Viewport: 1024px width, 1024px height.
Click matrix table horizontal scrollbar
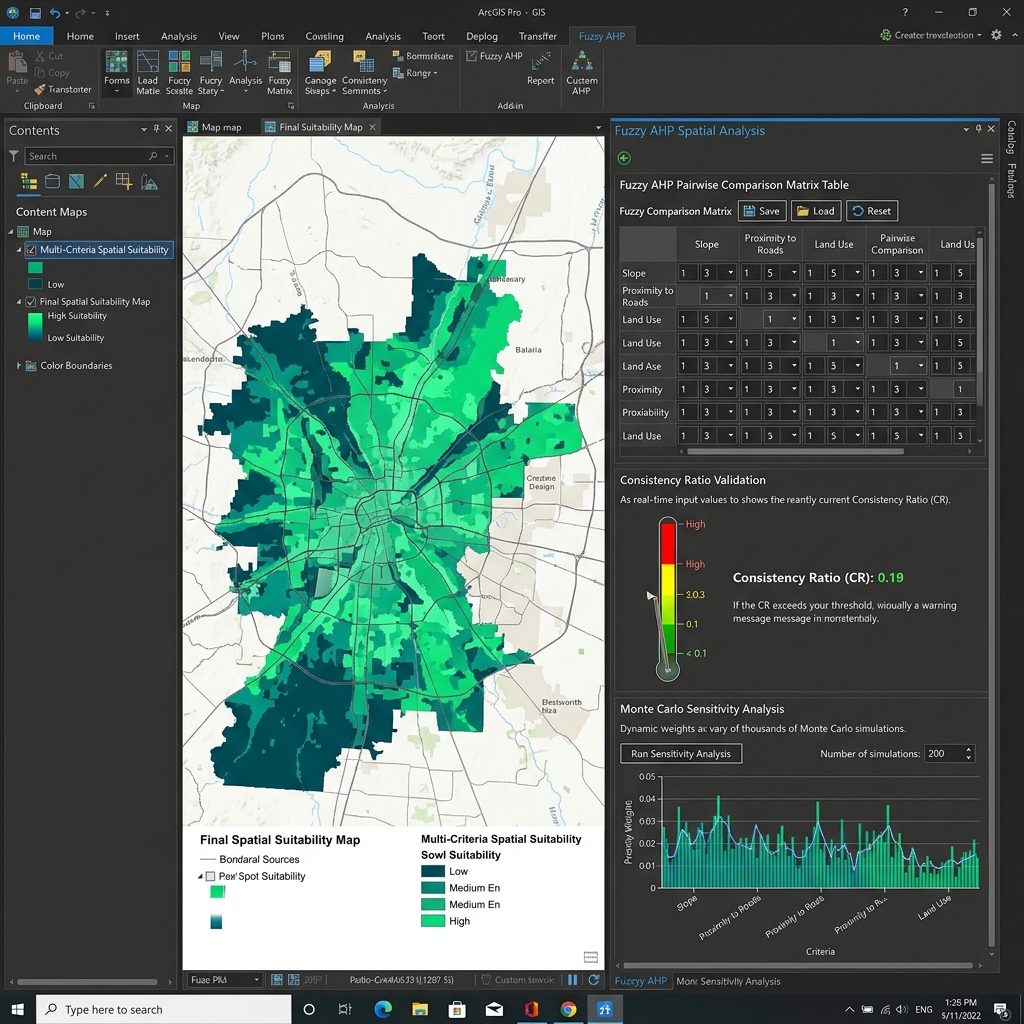click(795, 451)
